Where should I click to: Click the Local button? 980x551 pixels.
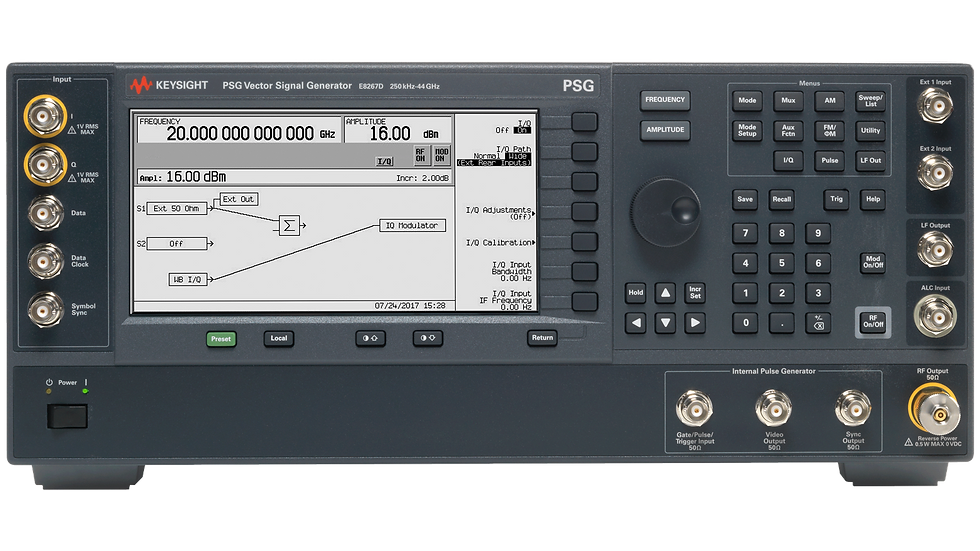[279, 338]
